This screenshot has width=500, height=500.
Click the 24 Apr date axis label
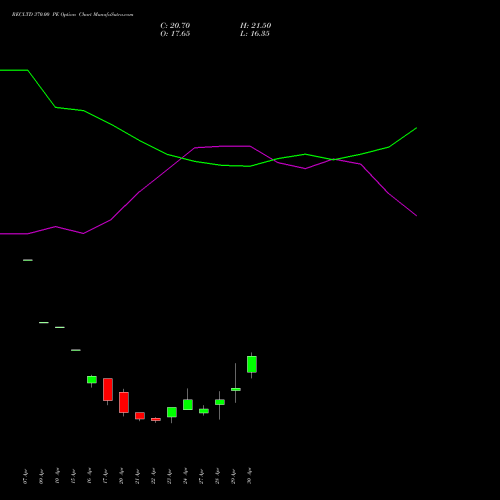click(x=185, y=477)
